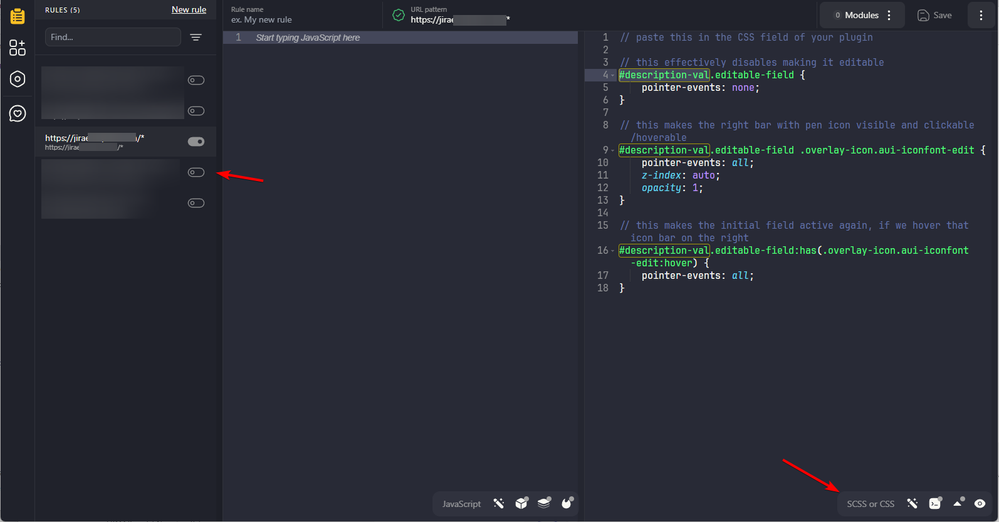The width and height of the screenshot is (999, 522).
Task: Open the modules grid icon in sidebar
Action: click(x=17, y=48)
